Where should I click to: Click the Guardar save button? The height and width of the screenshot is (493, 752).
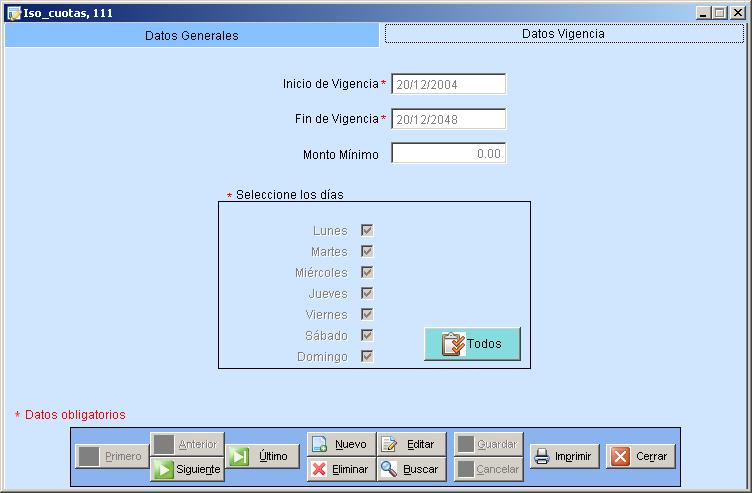[488, 444]
